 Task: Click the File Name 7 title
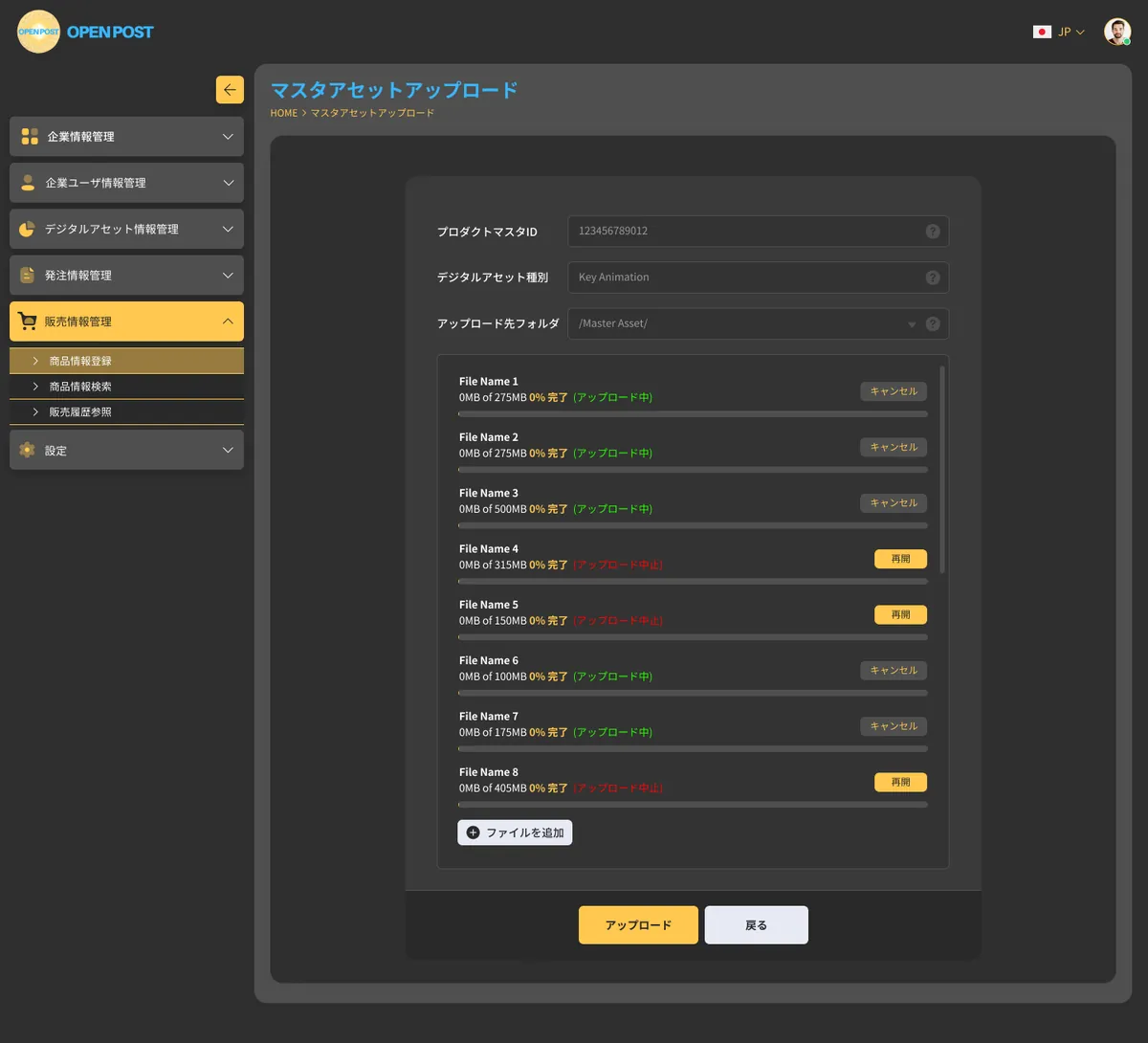point(489,717)
